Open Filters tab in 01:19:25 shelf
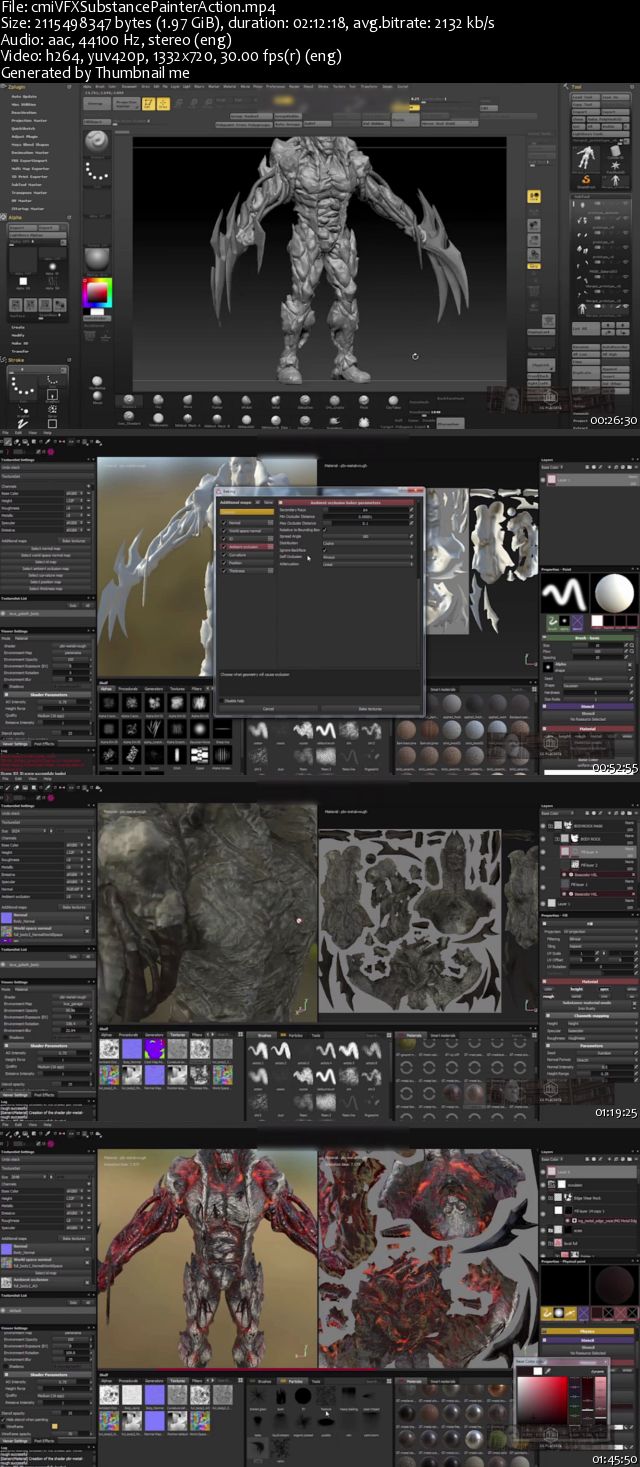The height and width of the screenshot is (1467, 640). click(197, 1034)
